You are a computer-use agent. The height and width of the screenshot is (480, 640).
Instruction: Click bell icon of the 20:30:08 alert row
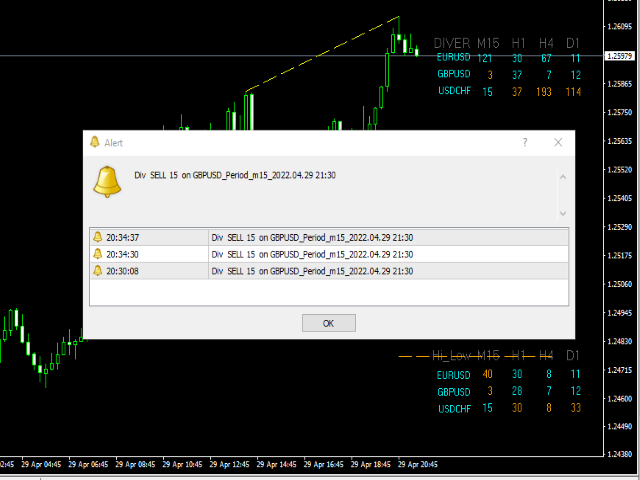[x=98, y=271]
